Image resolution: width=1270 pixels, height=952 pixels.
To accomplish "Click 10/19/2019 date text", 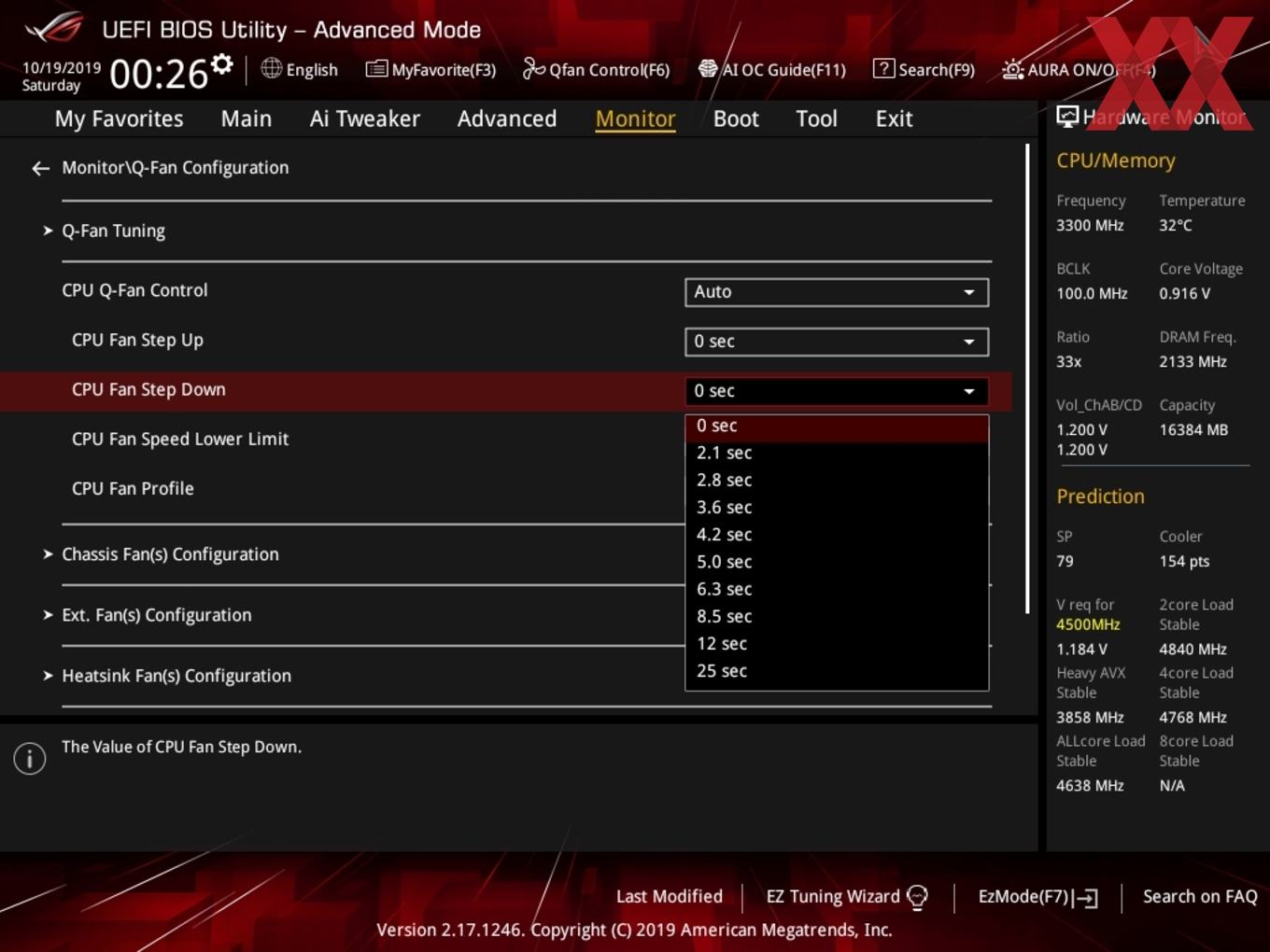I will pos(62,68).
